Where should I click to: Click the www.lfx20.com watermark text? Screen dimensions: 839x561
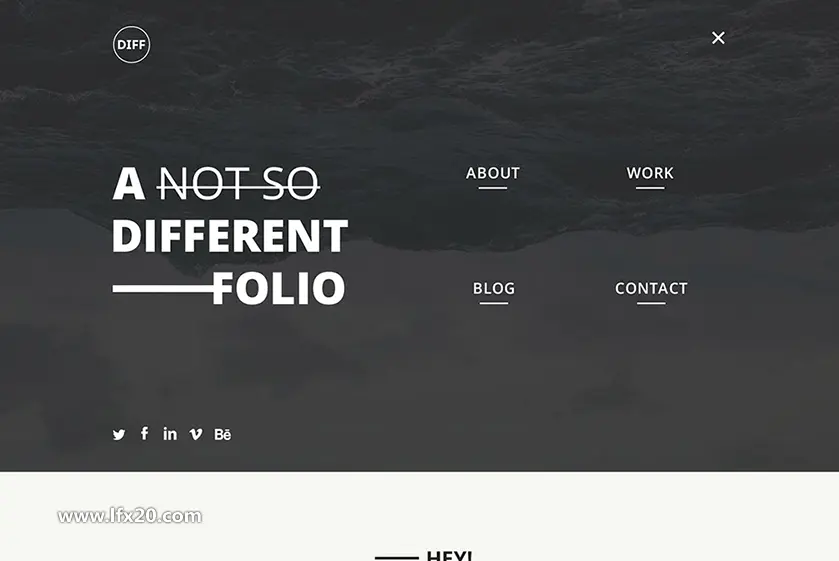click(x=130, y=516)
